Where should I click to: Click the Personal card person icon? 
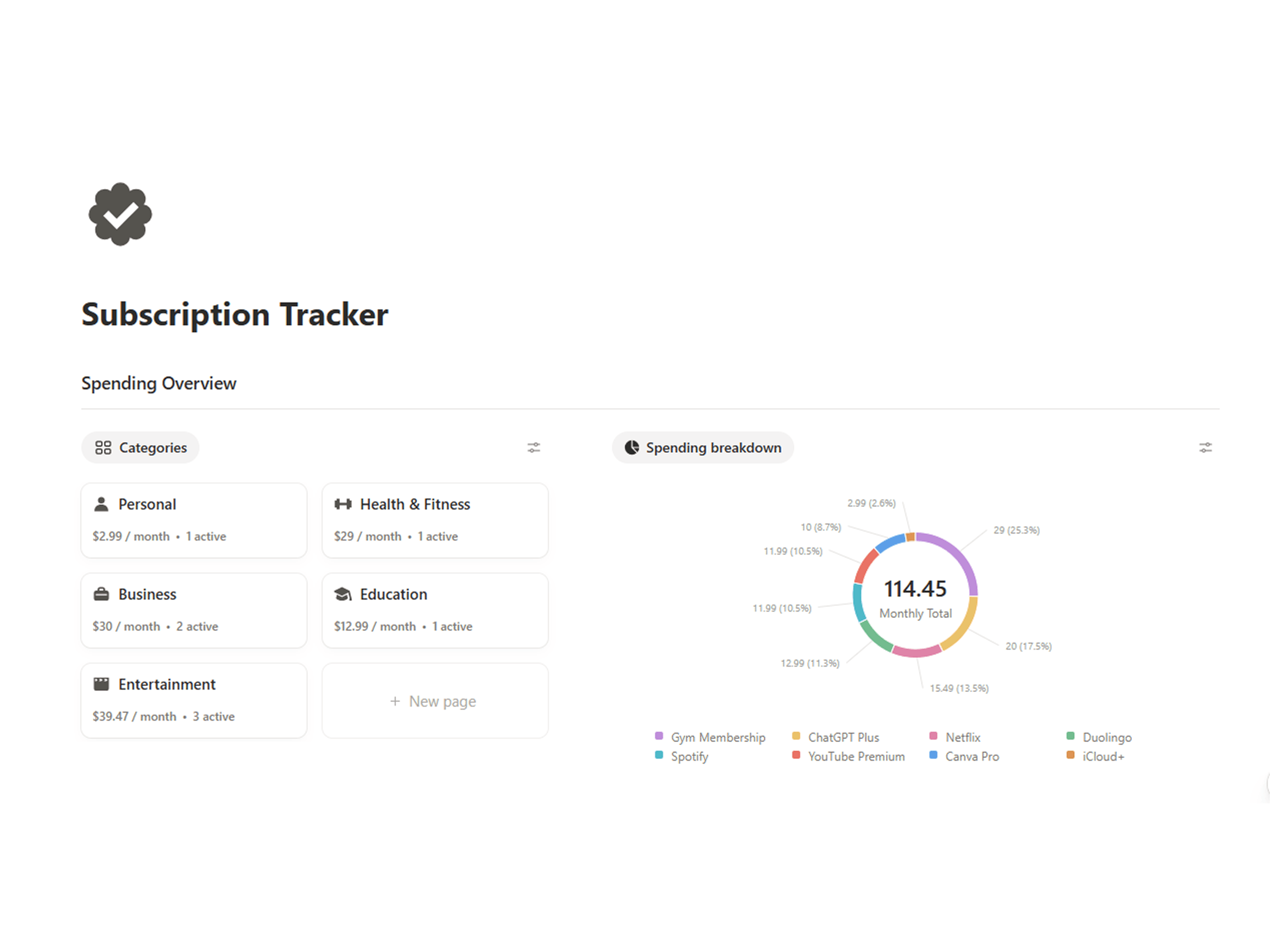[101, 505]
